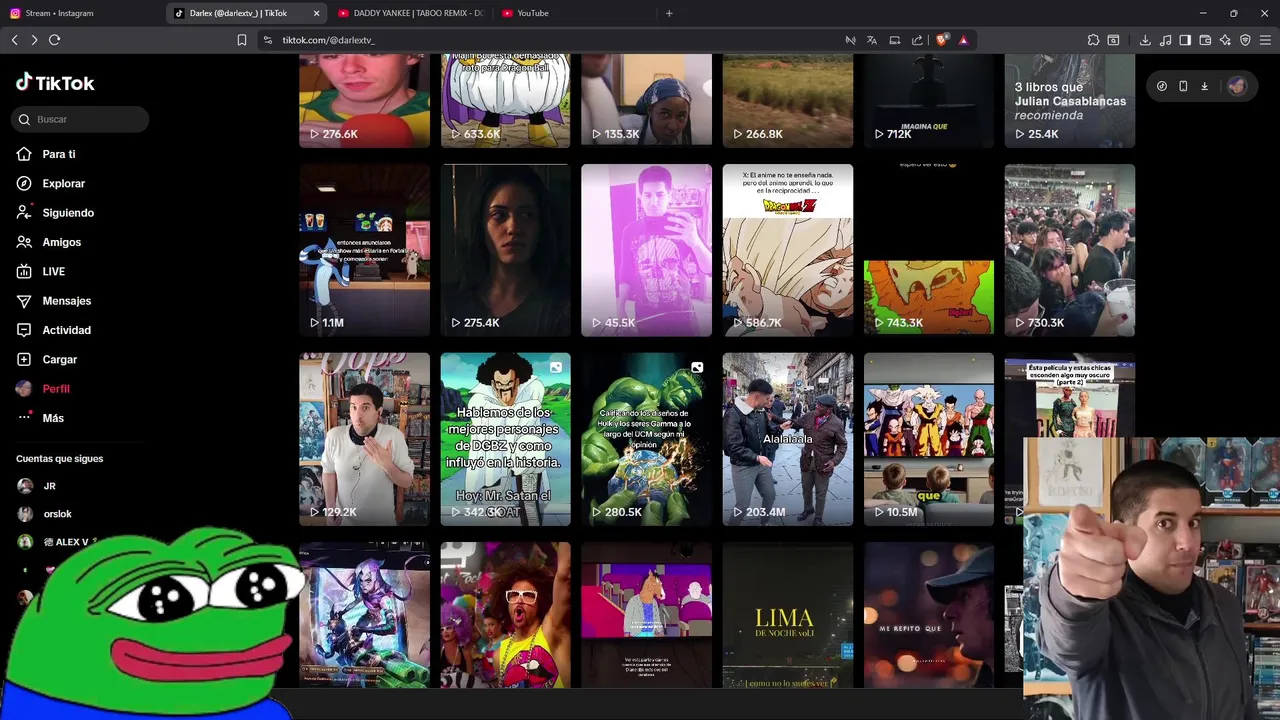
Task: Go back in browser history
Action: coord(14,40)
